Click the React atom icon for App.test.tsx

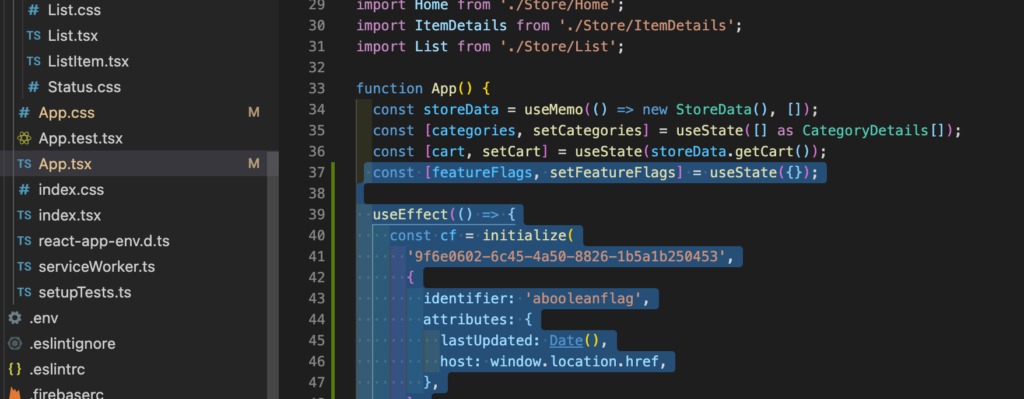pyautogui.click(x=24, y=138)
